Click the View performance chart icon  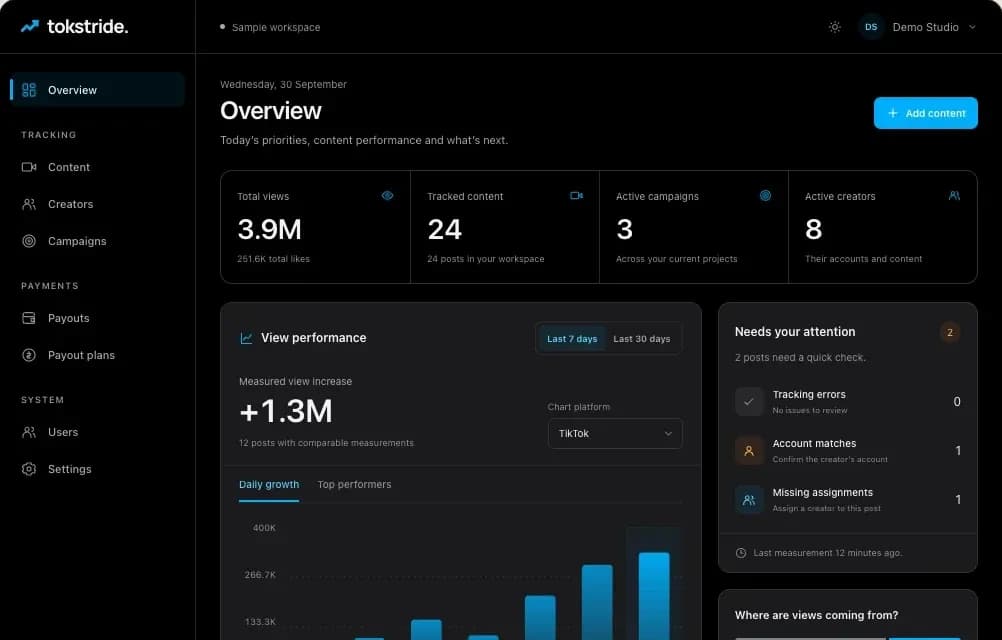[x=246, y=338]
